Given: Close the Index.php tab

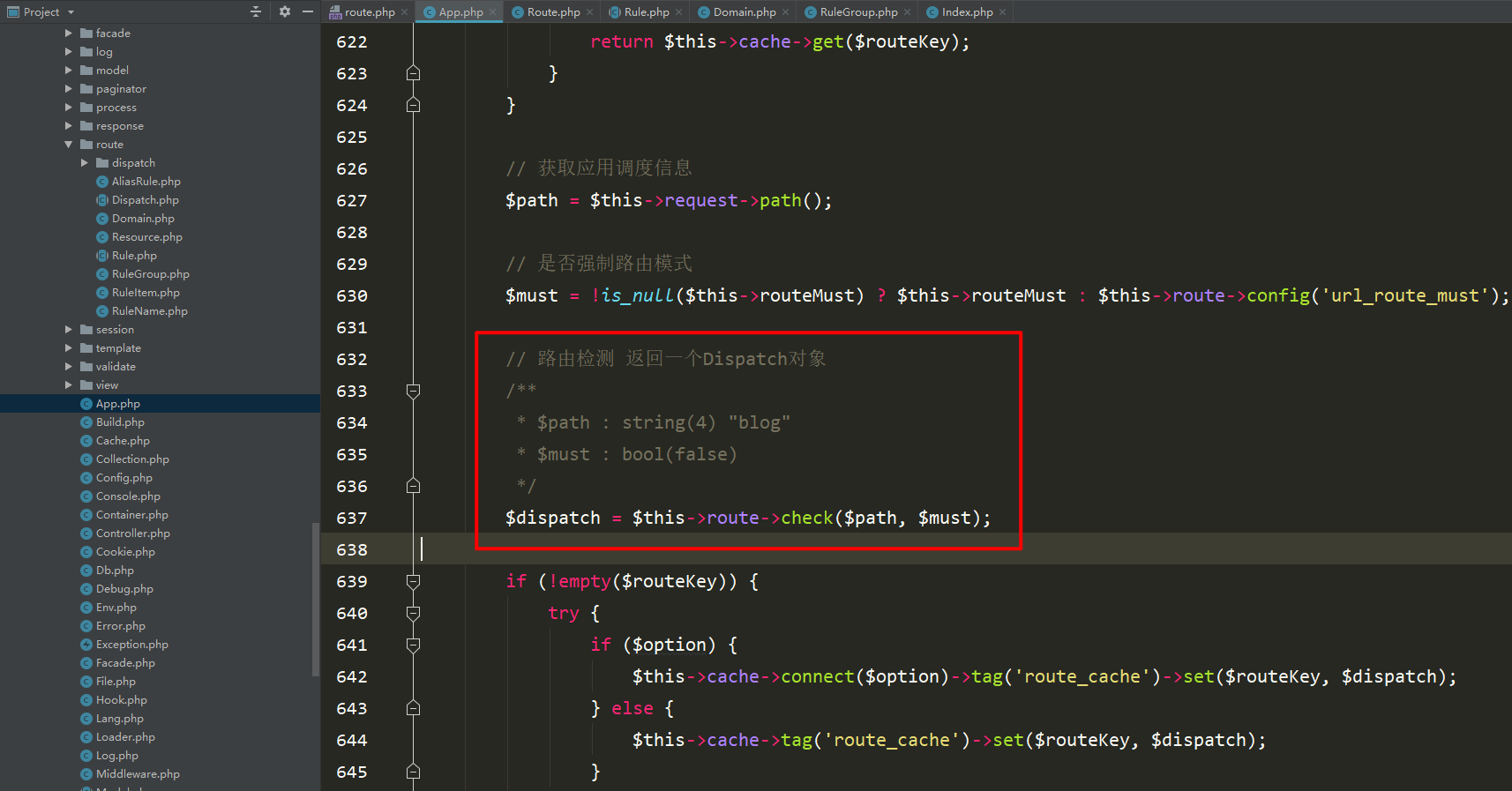Looking at the screenshot, I should tap(1002, 12).
